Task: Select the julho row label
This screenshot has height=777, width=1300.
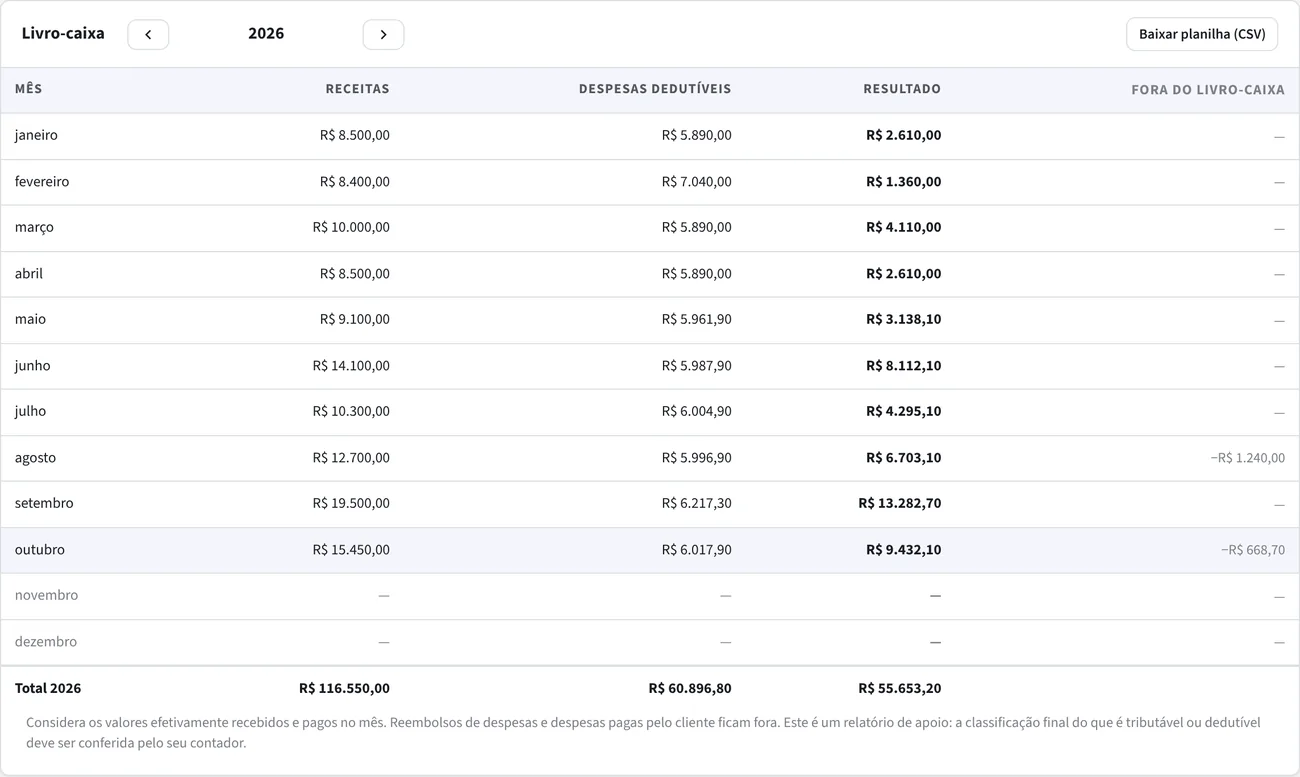Action: (30, 411)
